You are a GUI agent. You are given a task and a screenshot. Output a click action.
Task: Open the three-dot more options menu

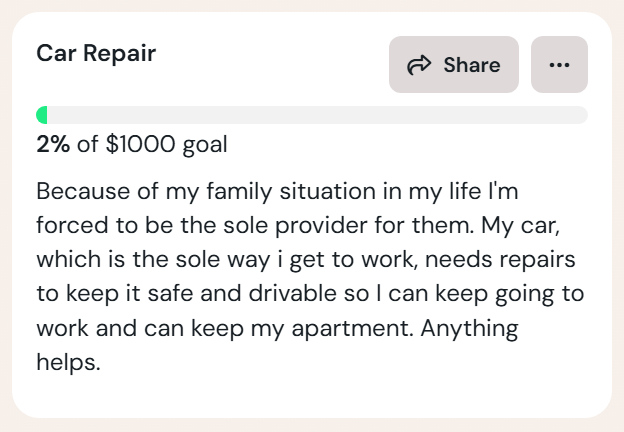pyautogui.click(x=559, y=65)
